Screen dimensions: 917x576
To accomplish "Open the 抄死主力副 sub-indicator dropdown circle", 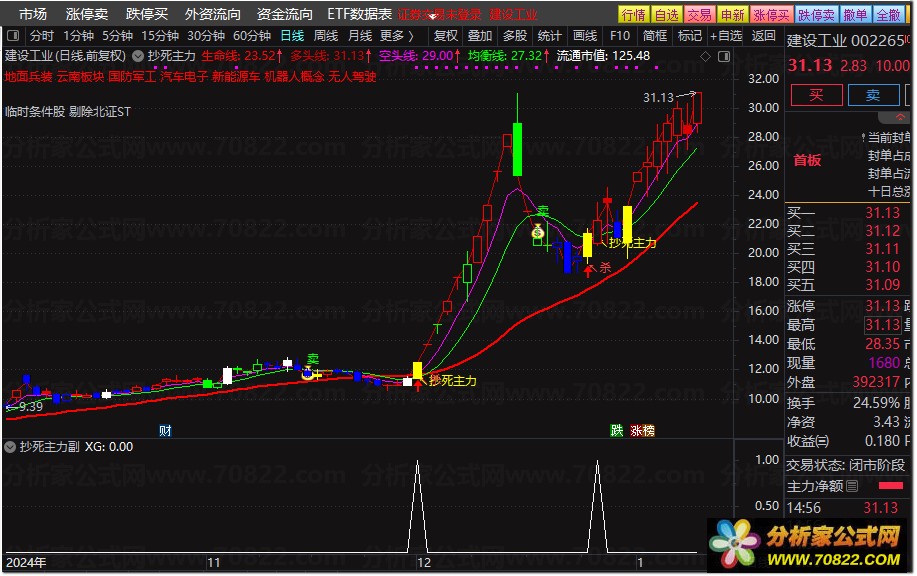I will (x=10, y=447).
